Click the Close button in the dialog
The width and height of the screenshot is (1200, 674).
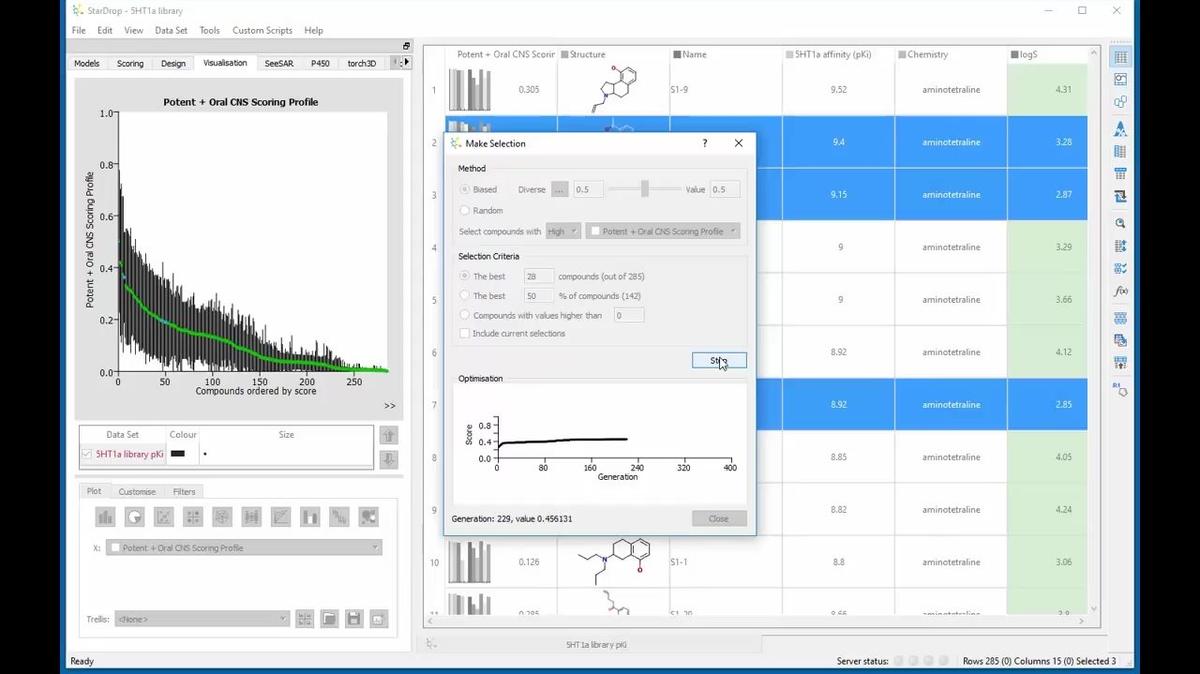click(718, 518)
